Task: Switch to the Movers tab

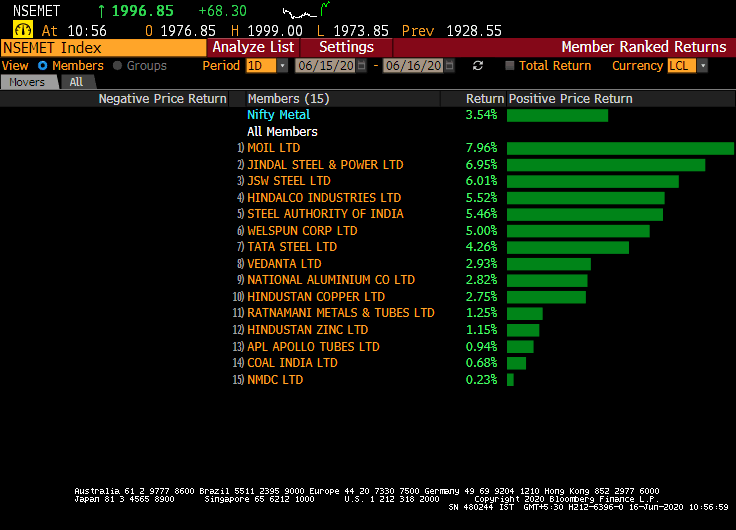Action: click(27, 82)
